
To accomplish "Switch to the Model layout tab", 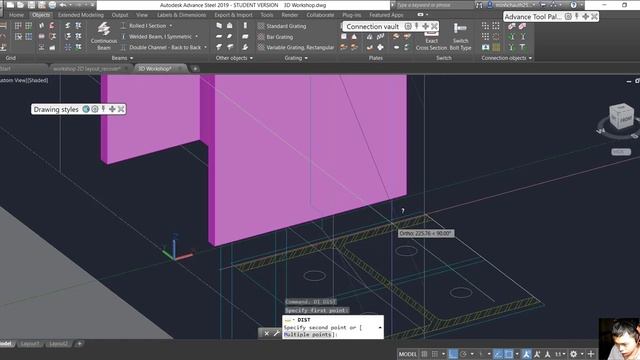I will pyautogui.click(x=6, y=344).
